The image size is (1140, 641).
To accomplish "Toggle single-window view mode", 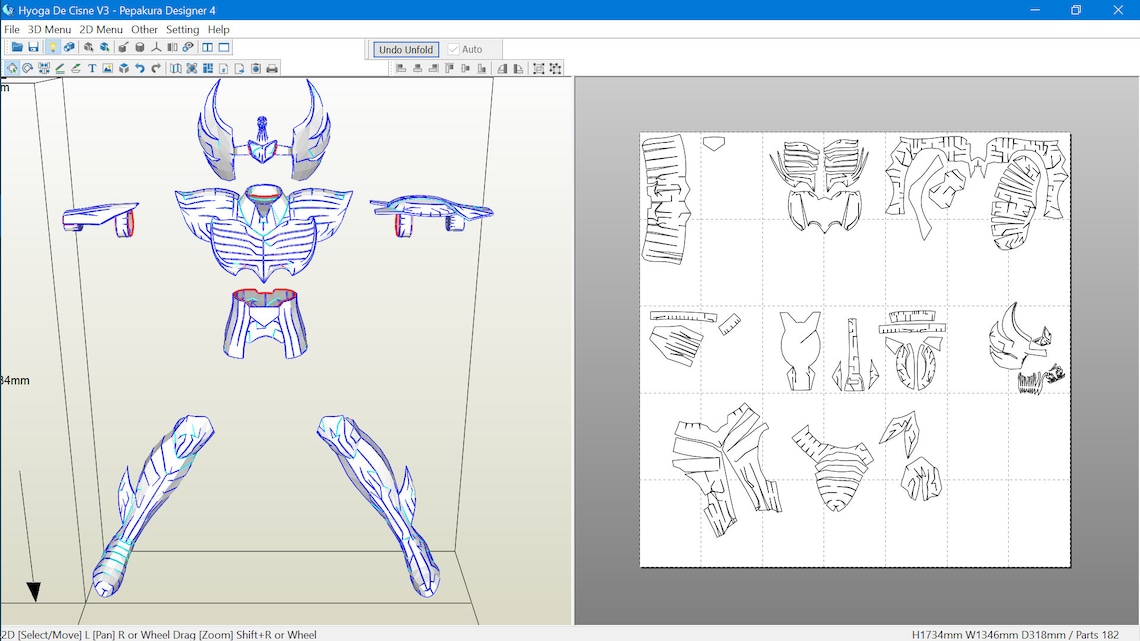I will click(x=224, y=46).
